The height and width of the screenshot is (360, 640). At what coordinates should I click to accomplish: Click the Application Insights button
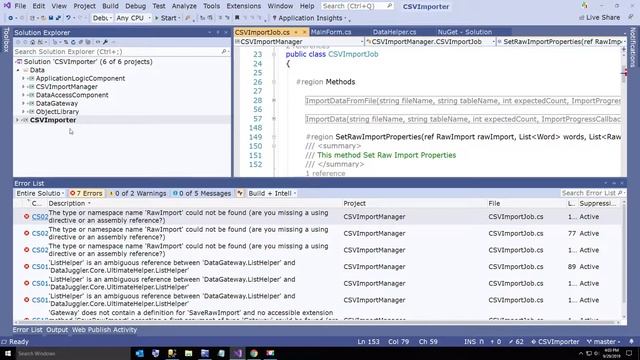309,18
